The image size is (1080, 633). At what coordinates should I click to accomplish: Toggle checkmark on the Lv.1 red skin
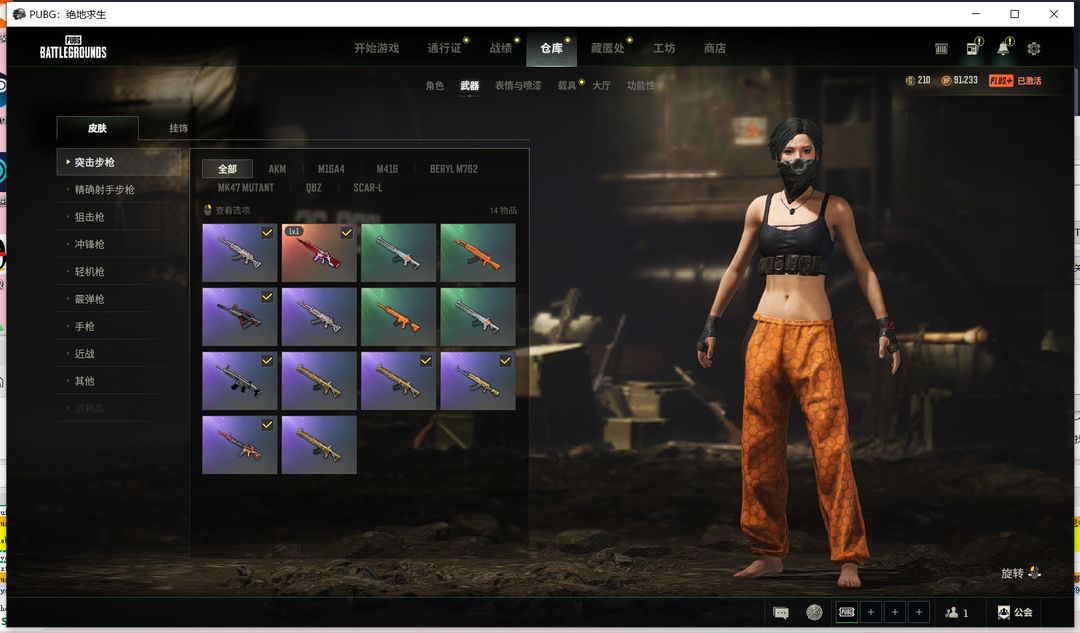coord(346,233)
